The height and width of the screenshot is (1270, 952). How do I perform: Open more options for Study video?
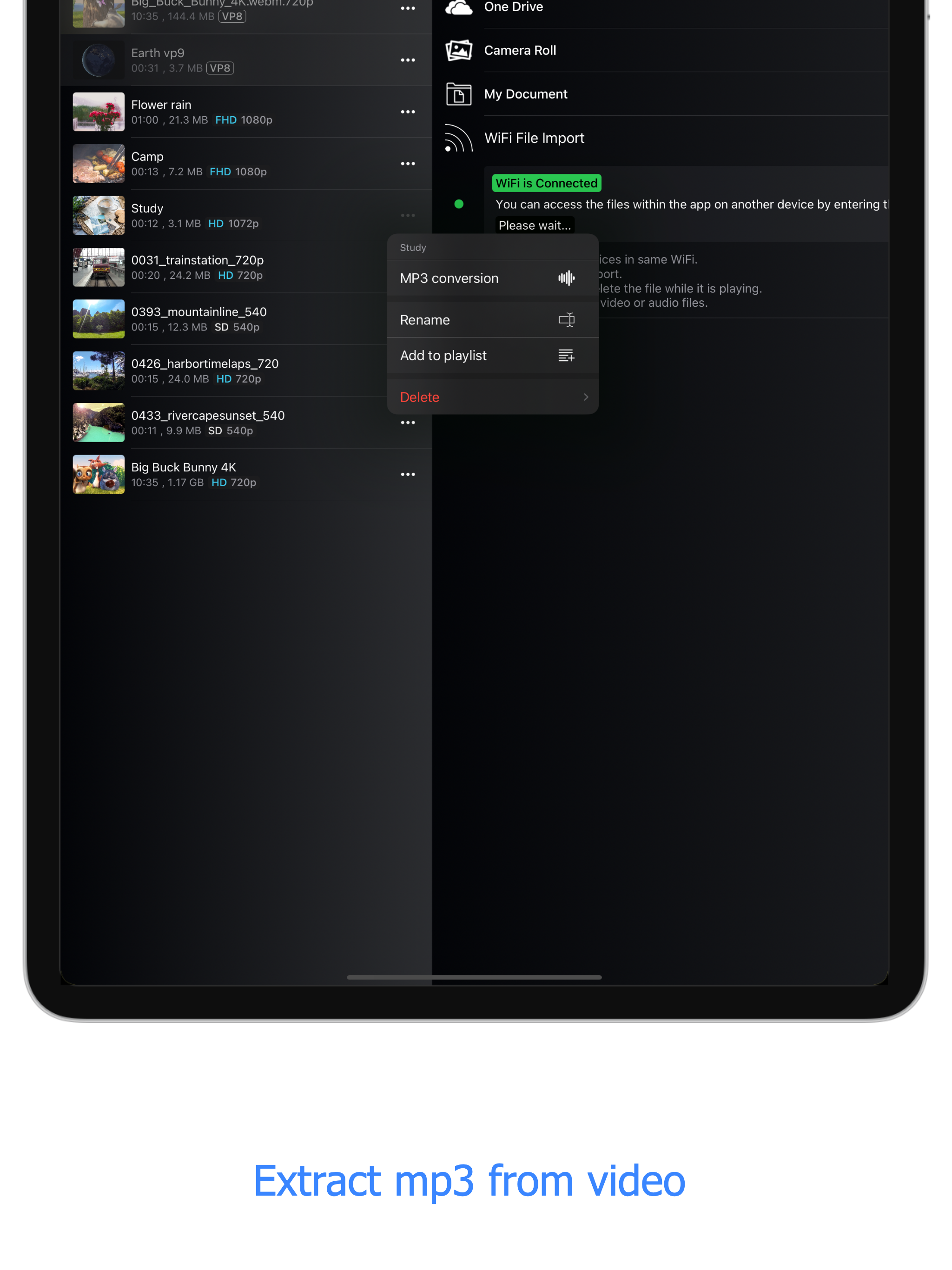click(408, 215)
